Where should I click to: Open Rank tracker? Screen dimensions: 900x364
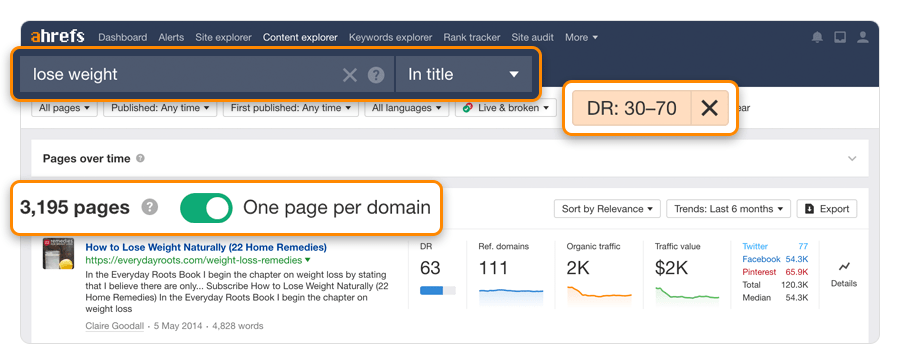point(472,37)
